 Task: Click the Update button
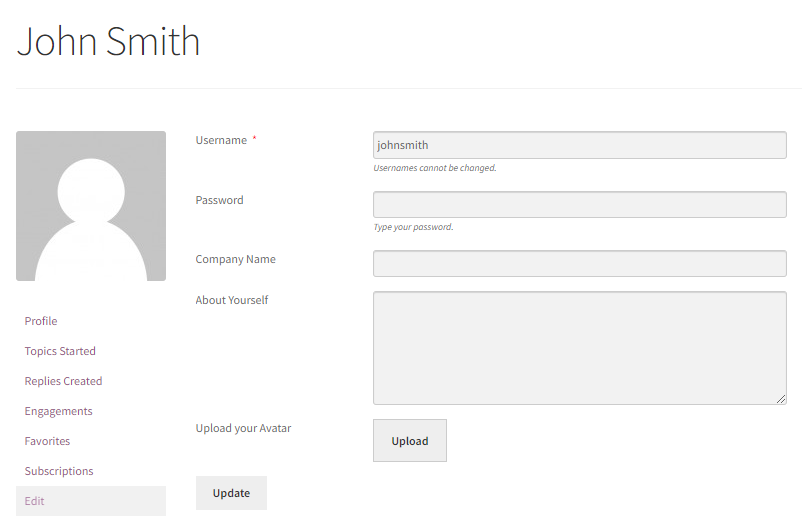[x=231, y=493]
